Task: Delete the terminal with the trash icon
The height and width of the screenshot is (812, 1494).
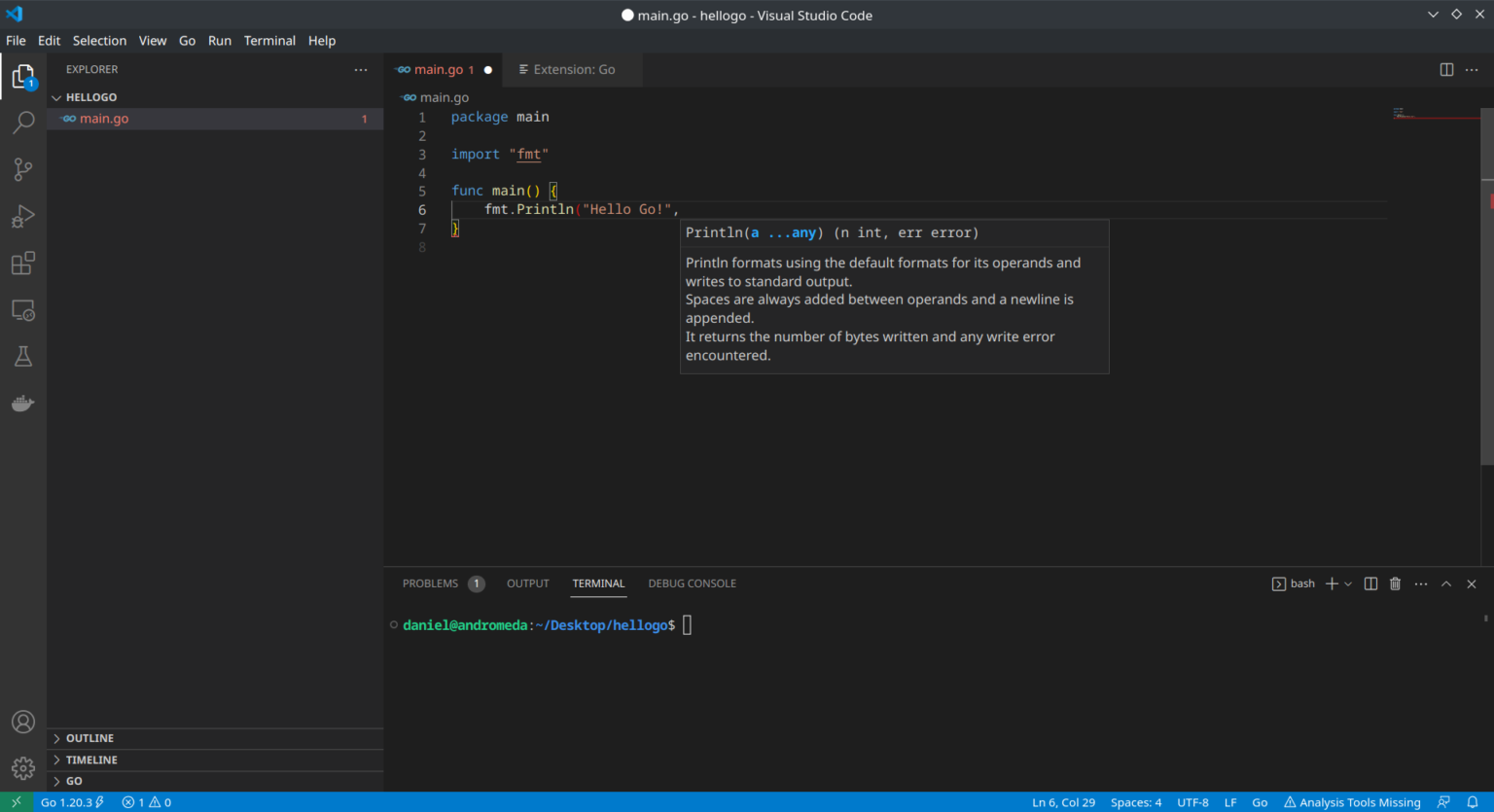Action: click(1395, 583)
